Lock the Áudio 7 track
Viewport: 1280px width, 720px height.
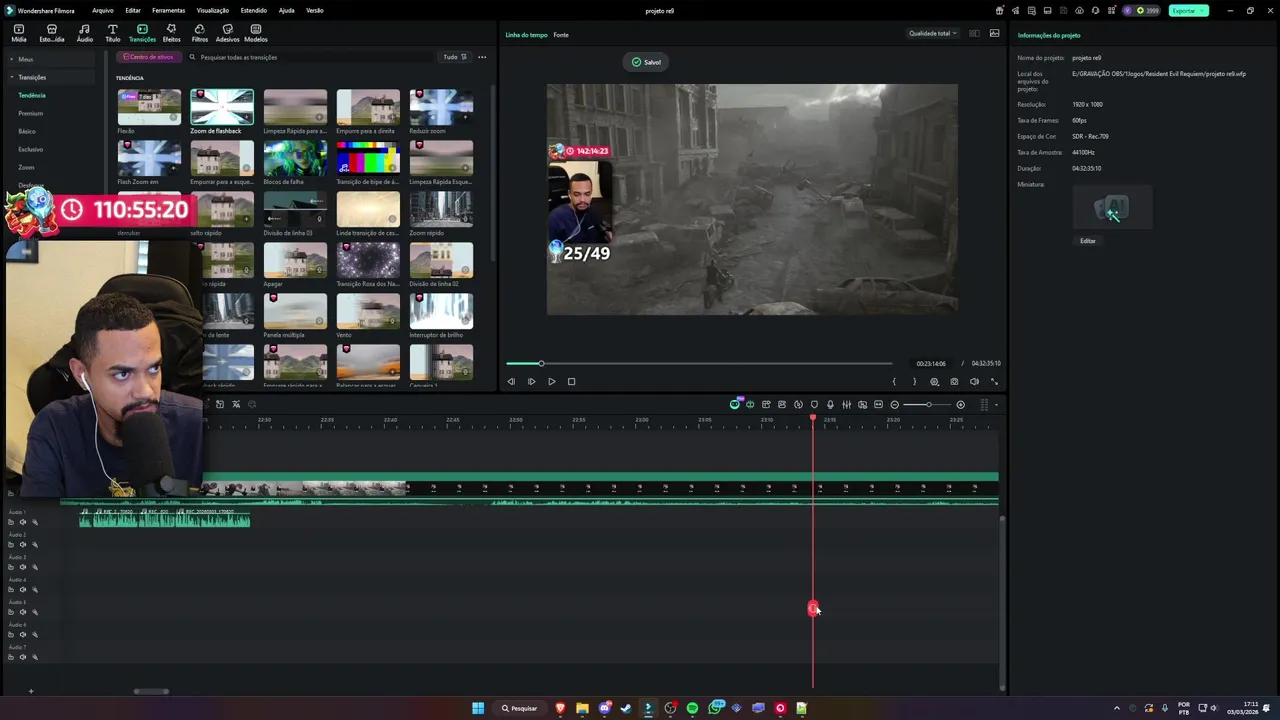pyautogui.click(x=11, y=657)
